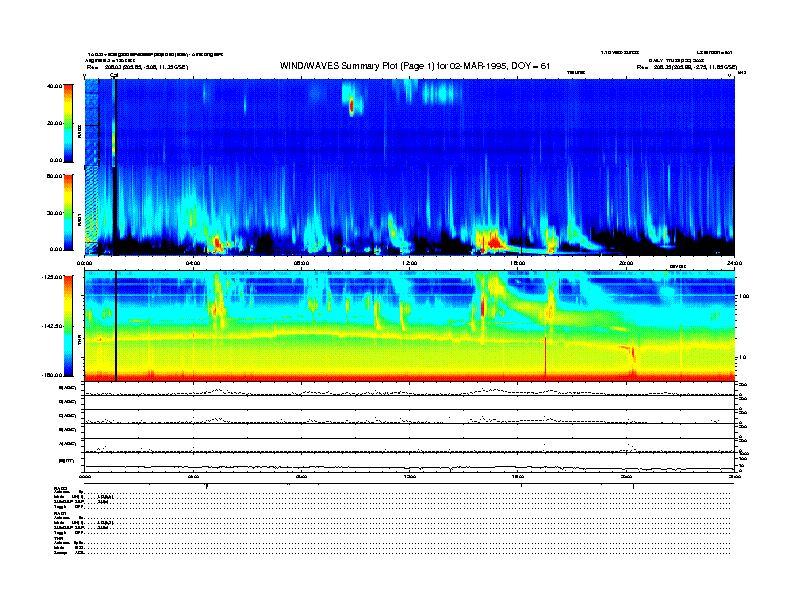Click the hatched region starting the RAD1 spectrogram

91,210
